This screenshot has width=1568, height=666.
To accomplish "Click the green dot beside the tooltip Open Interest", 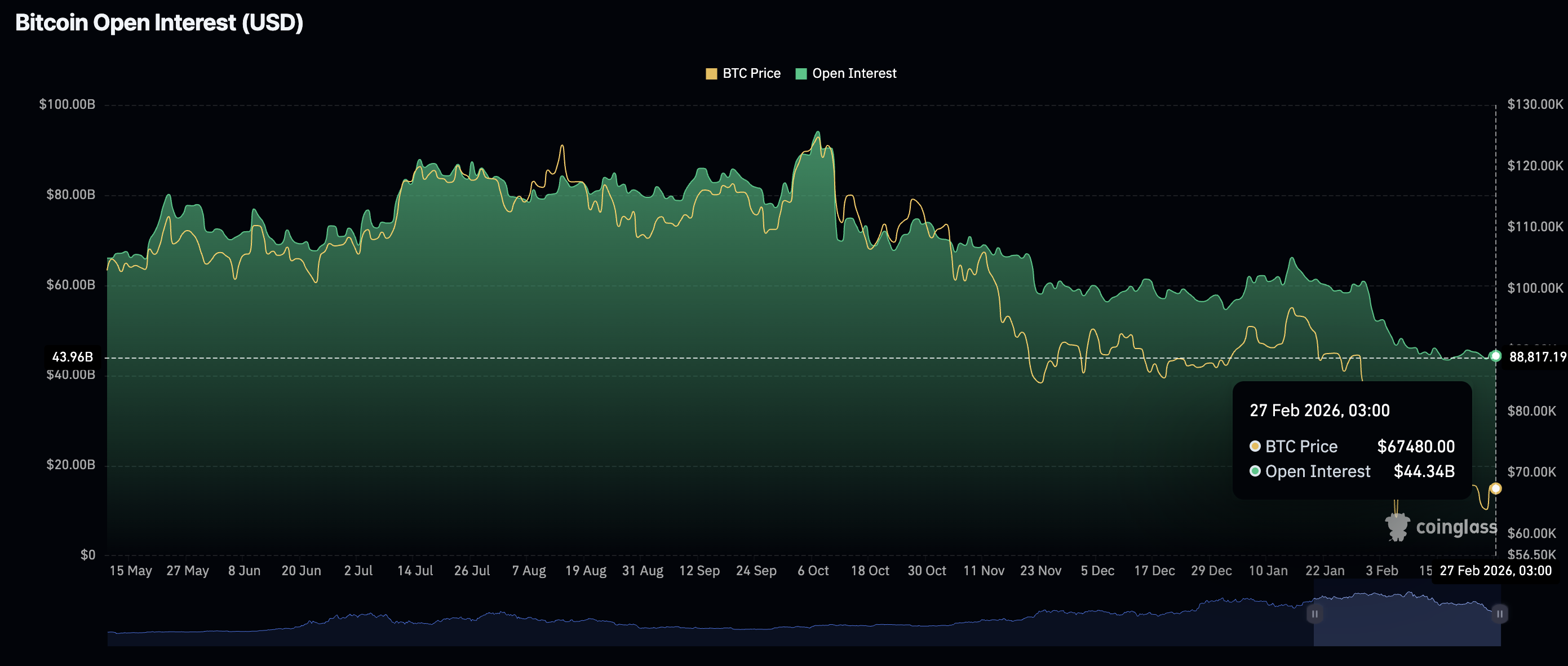I will pyautogui.click(x=1255, y=471).
